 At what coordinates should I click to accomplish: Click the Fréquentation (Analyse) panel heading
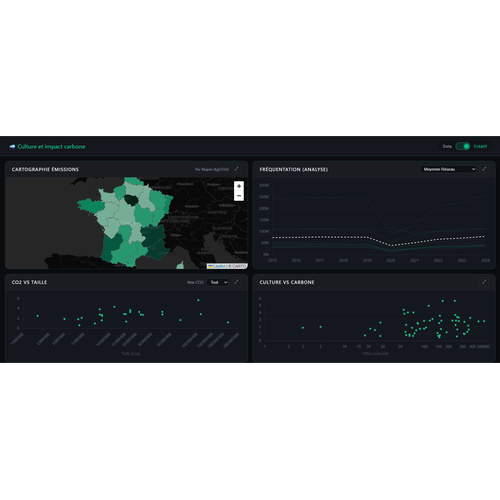(294, 169)
